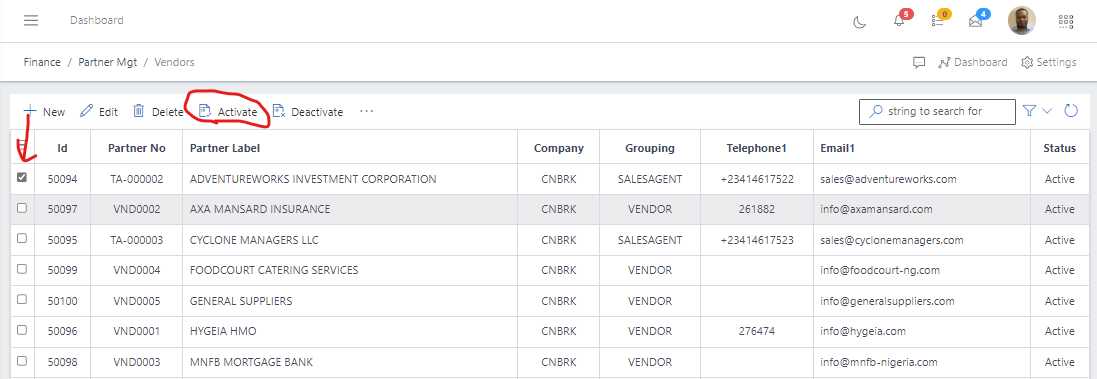Sort by the Partner Label column header

[350, 148]
